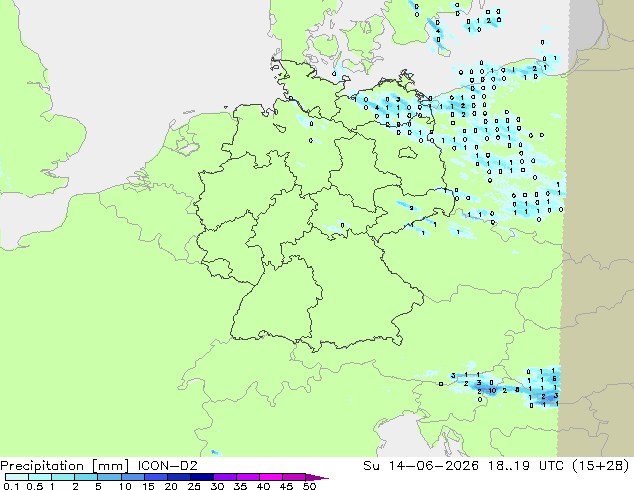The width and height of the screenshot is (634, 490).
Task: Click the '40' legend scale value
Action: (x=264, y=486)
